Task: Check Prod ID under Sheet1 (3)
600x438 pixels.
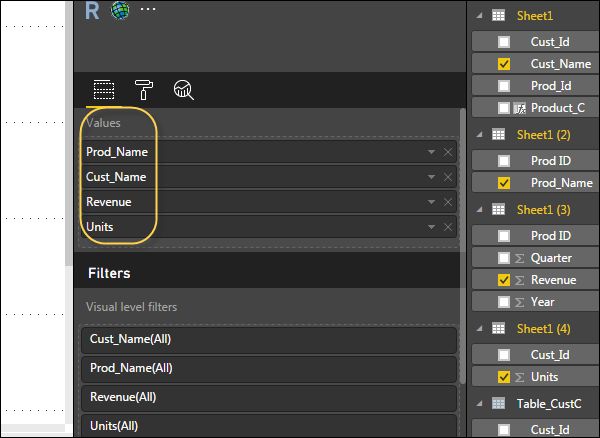Action: pos(504,236)
